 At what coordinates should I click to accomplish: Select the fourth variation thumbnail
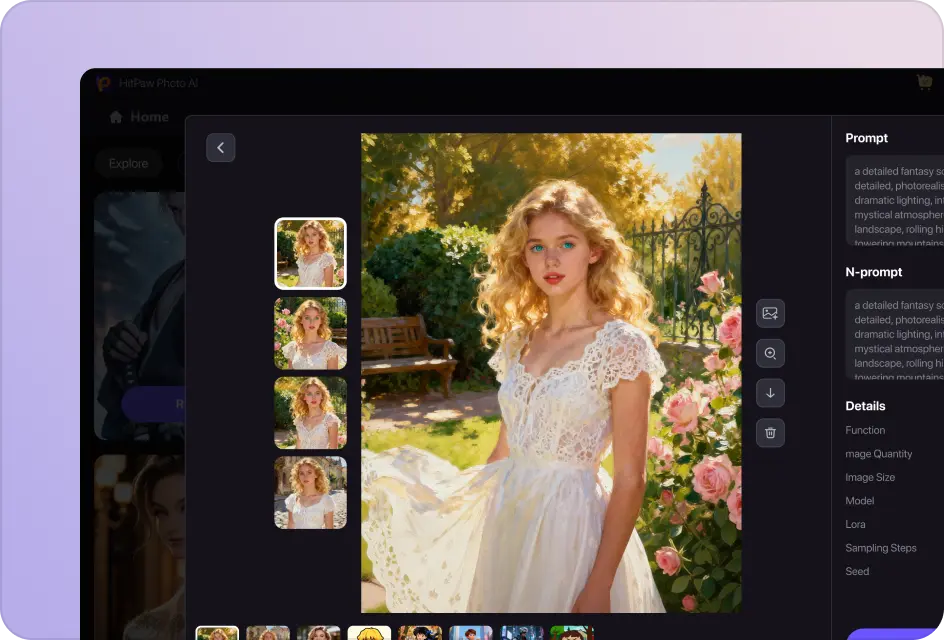310,493
